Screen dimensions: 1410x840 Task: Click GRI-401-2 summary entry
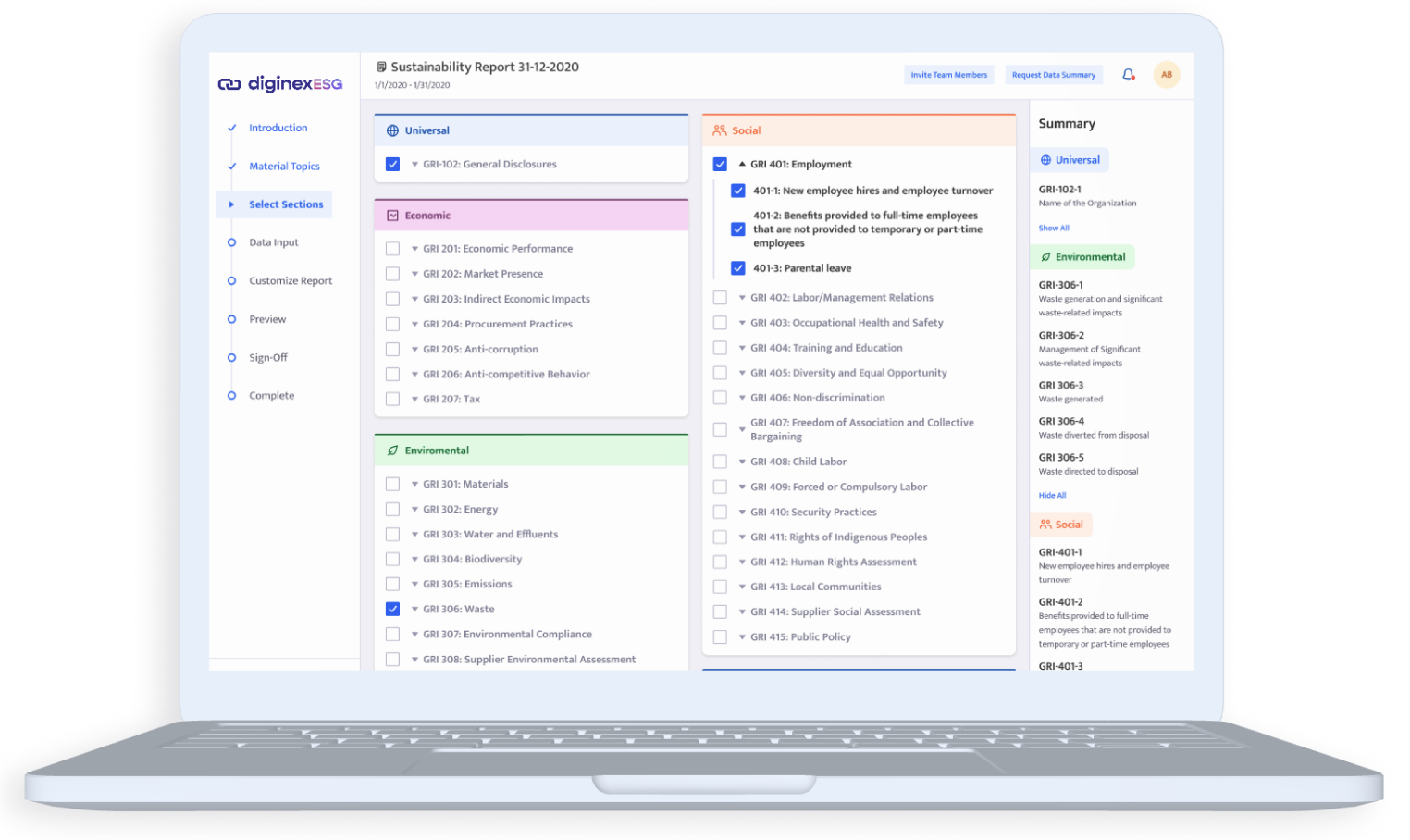[1105, 623]
